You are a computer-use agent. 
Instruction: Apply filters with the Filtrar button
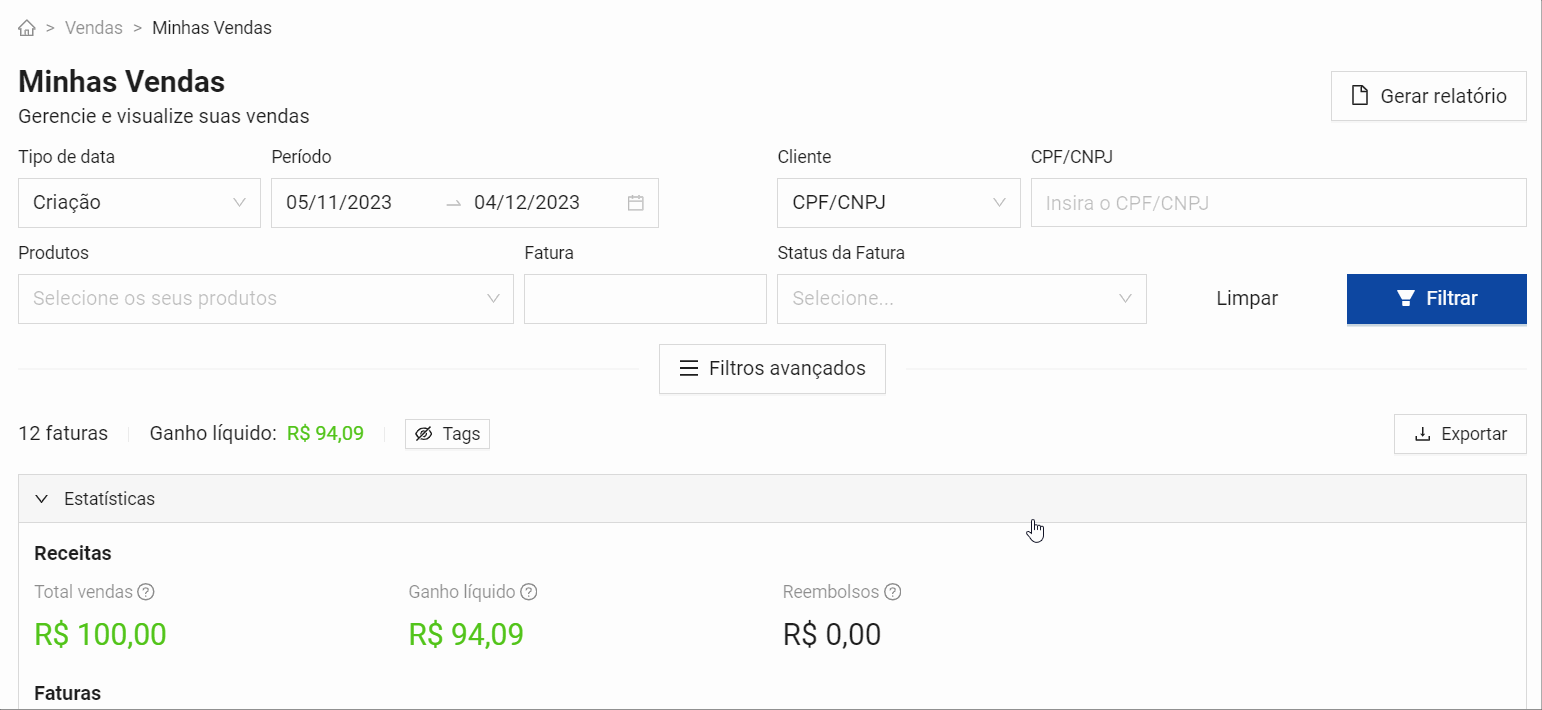[x=1436, y=298]
